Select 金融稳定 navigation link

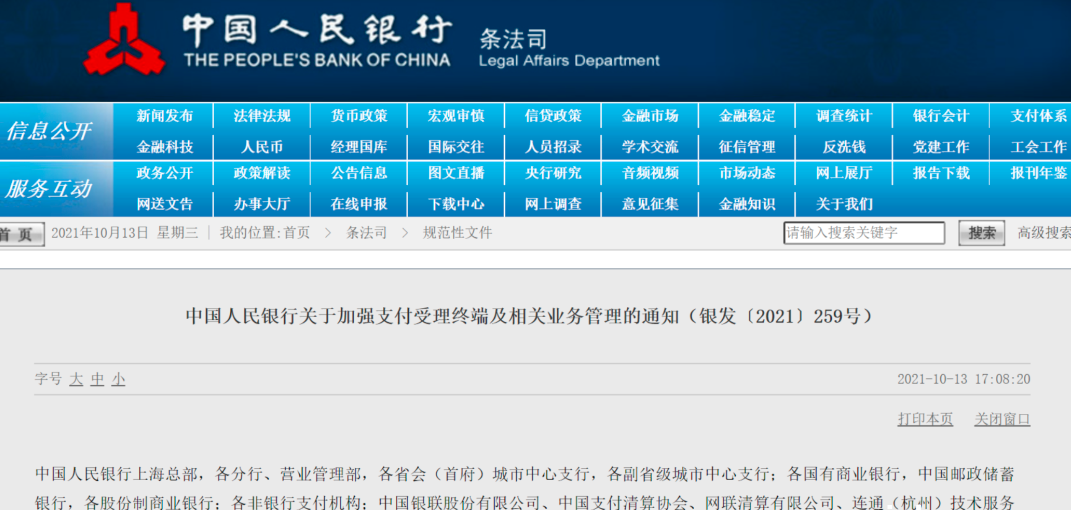(x=747, y=116)
